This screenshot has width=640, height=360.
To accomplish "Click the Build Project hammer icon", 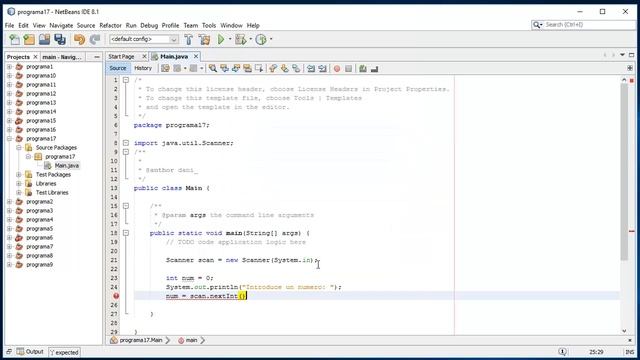I will pos(189,39).
